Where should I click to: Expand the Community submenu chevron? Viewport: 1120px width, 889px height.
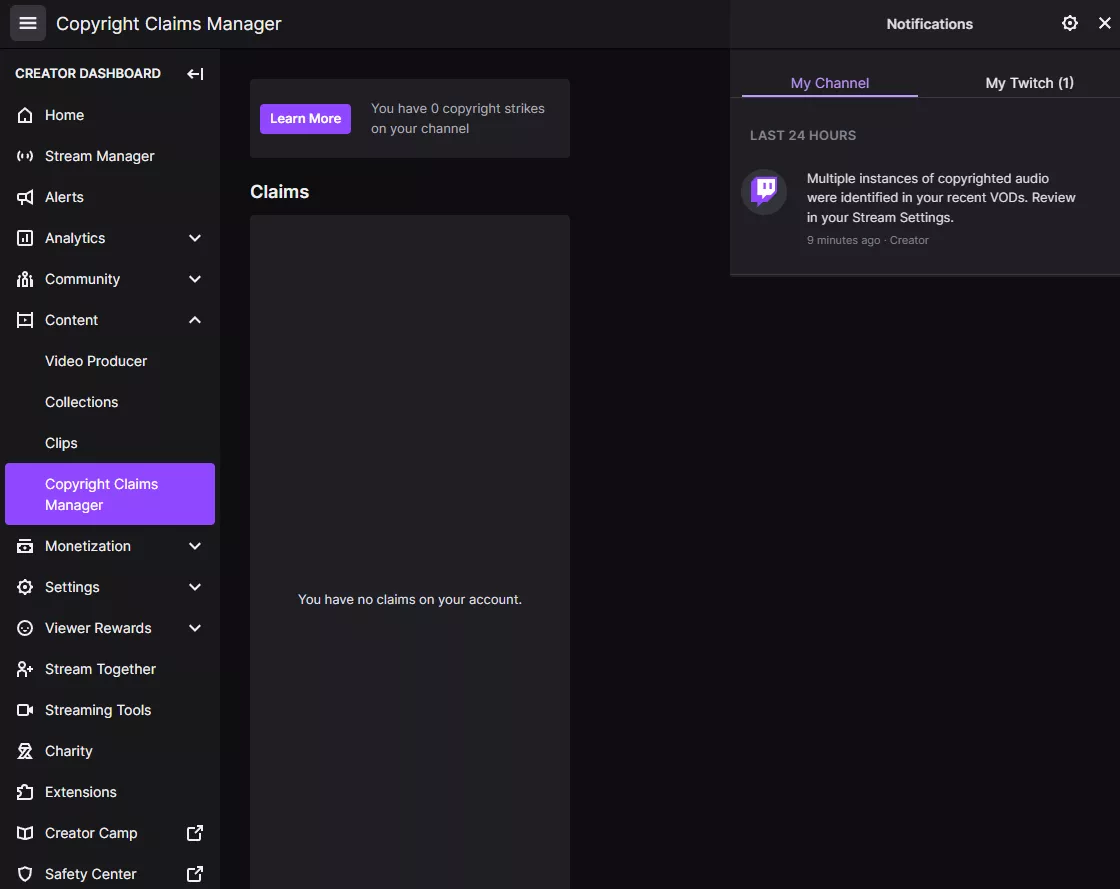(x=195, y=279)
